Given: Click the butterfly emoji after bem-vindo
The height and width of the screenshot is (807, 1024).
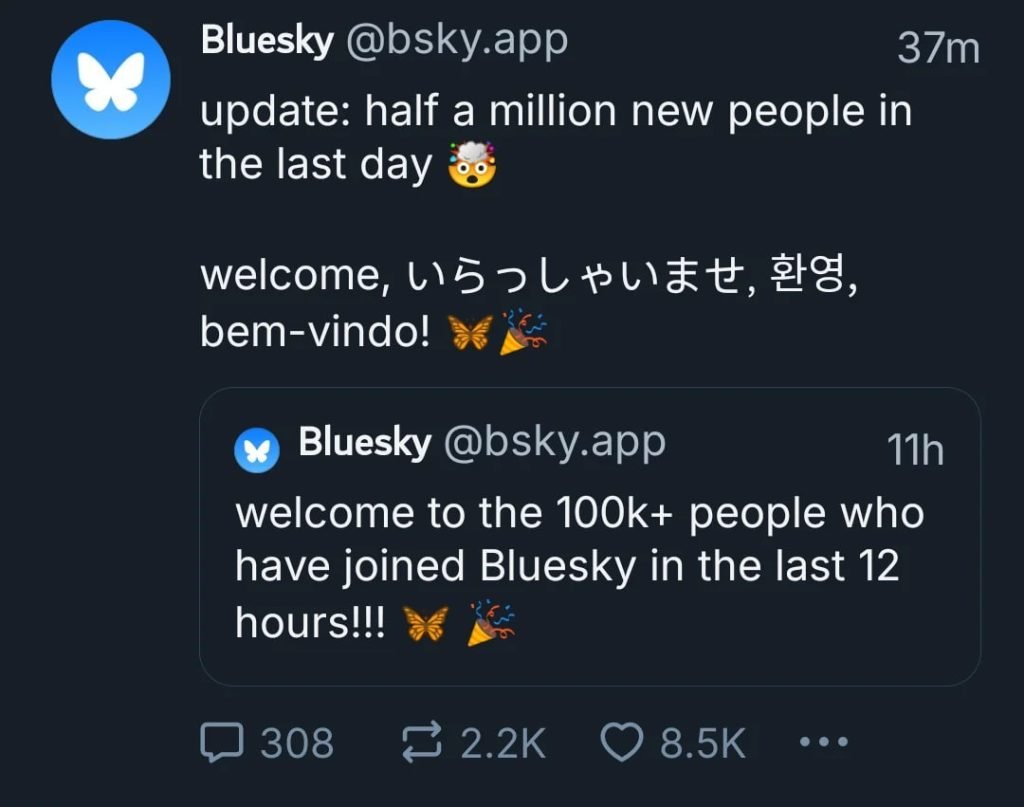Looking at the screenshot, I should click(x=472, y=333).
